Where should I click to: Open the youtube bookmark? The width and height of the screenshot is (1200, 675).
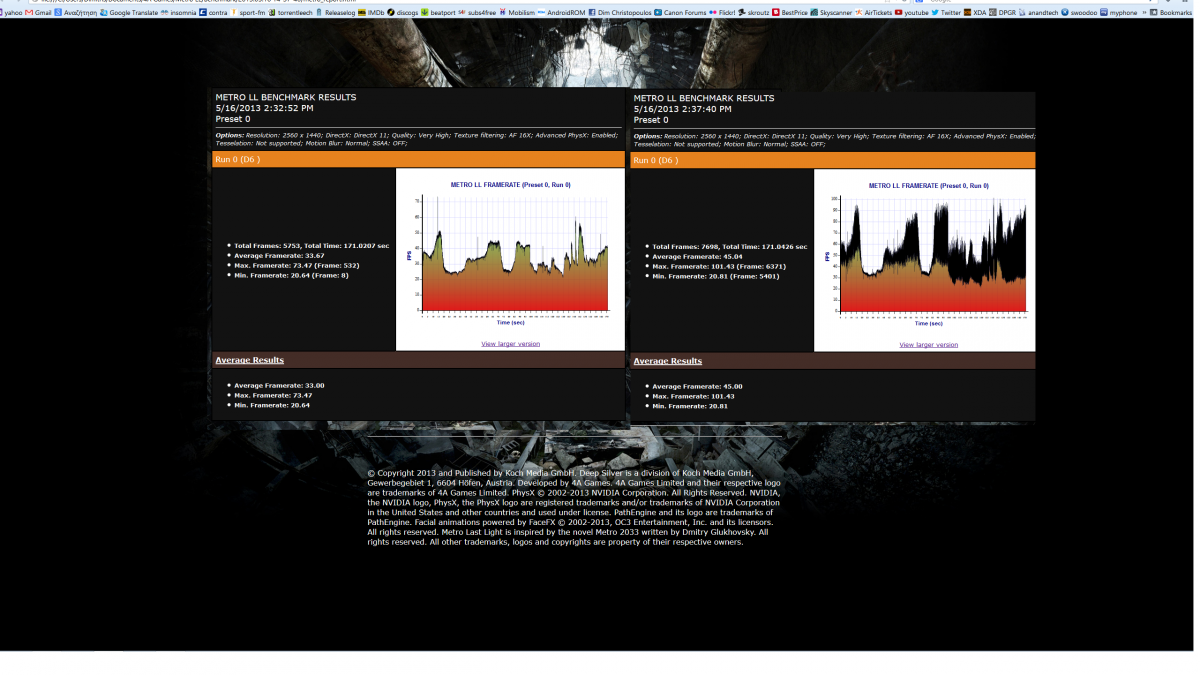pyautogui.click(x=912, y=13)
